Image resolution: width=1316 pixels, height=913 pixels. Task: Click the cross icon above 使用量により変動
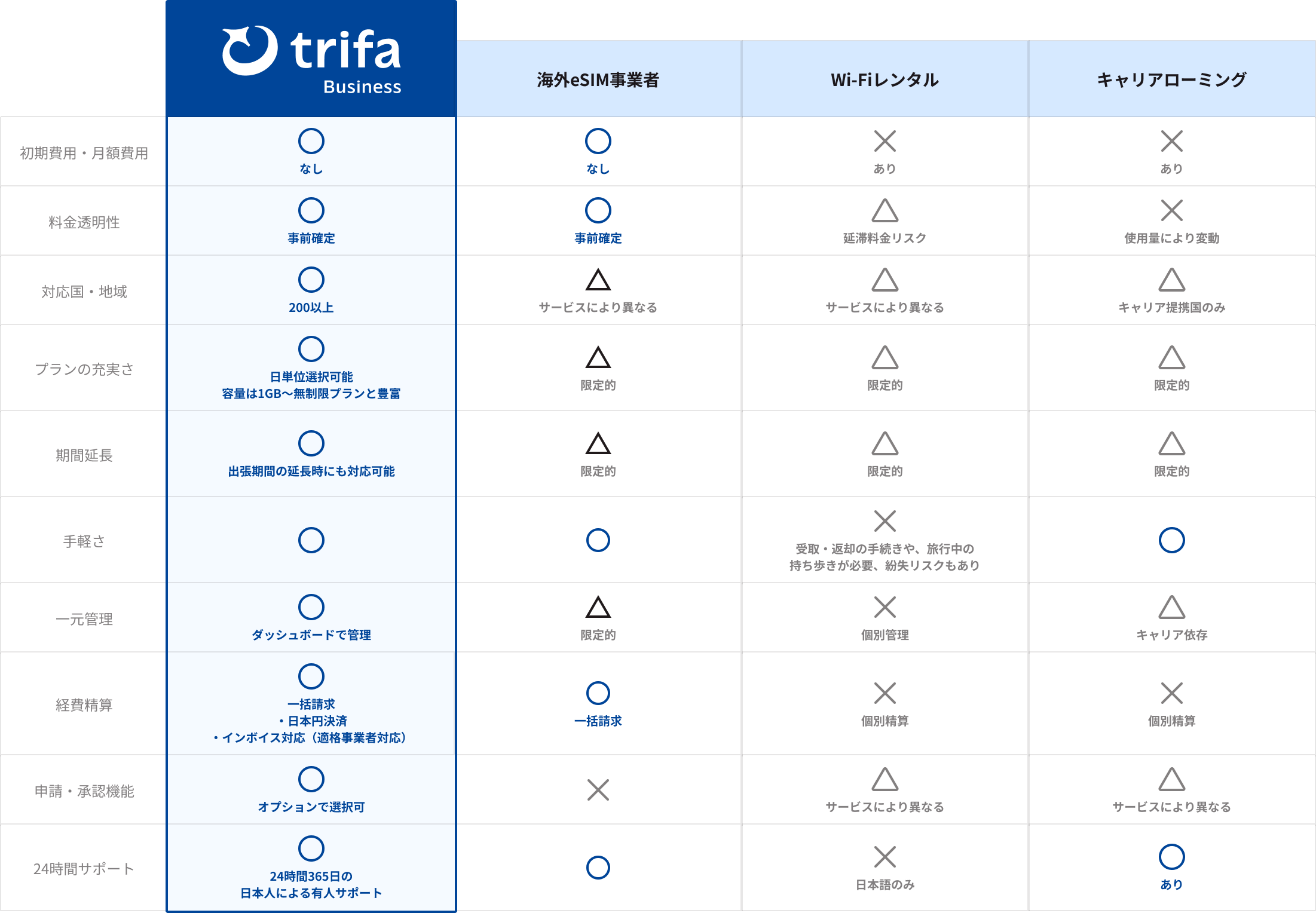tap(1171, 210)
